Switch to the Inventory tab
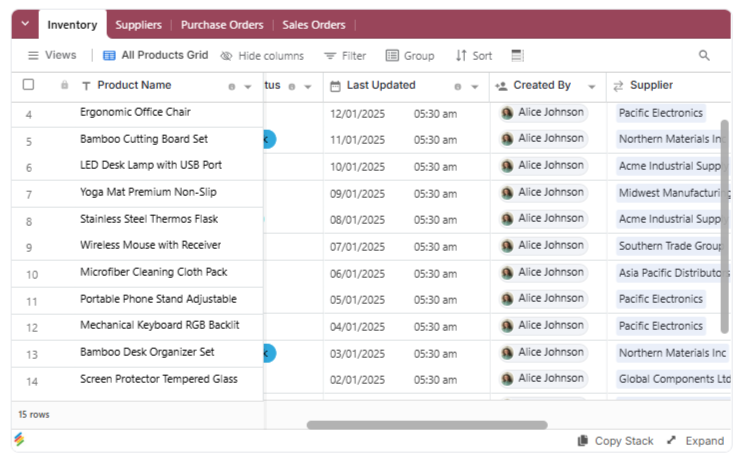The image size is (748, 460). click(72, 25)
